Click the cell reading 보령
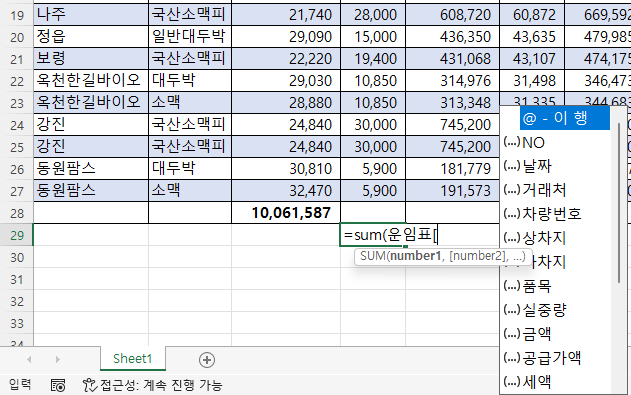 point(91,59)
